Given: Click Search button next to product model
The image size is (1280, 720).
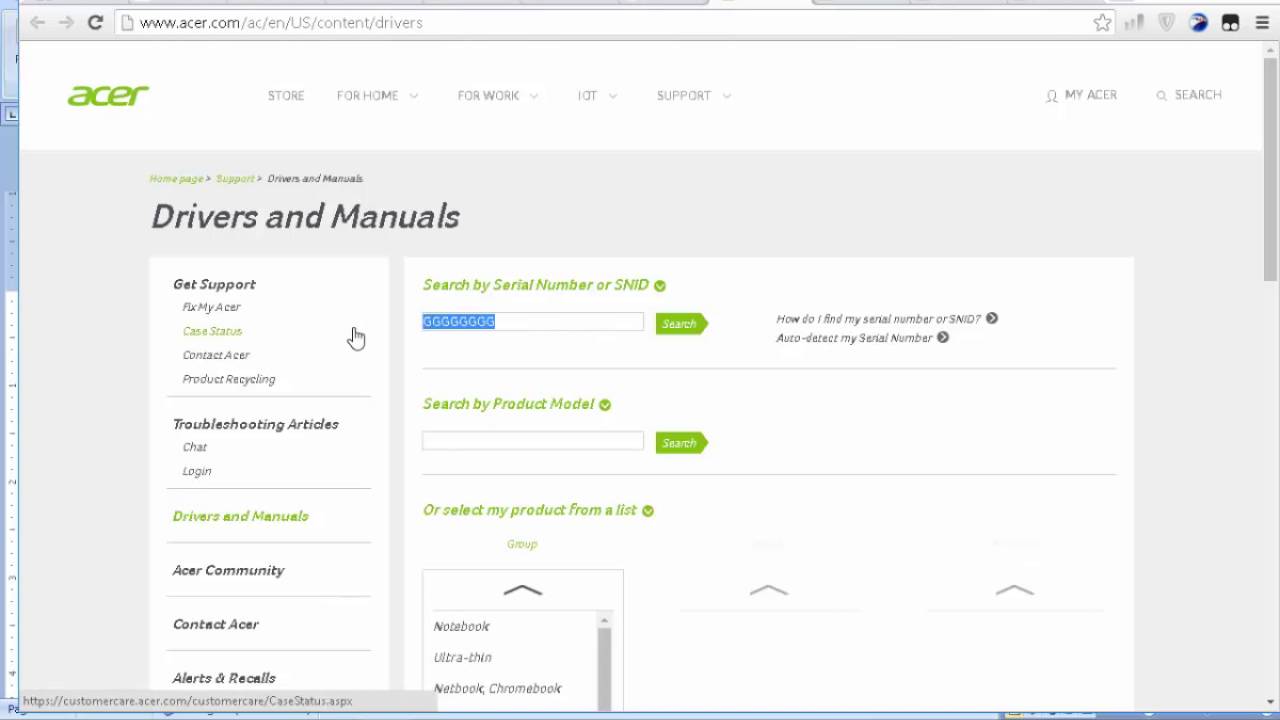Looking at the screenshot, I should pos(681,443).
